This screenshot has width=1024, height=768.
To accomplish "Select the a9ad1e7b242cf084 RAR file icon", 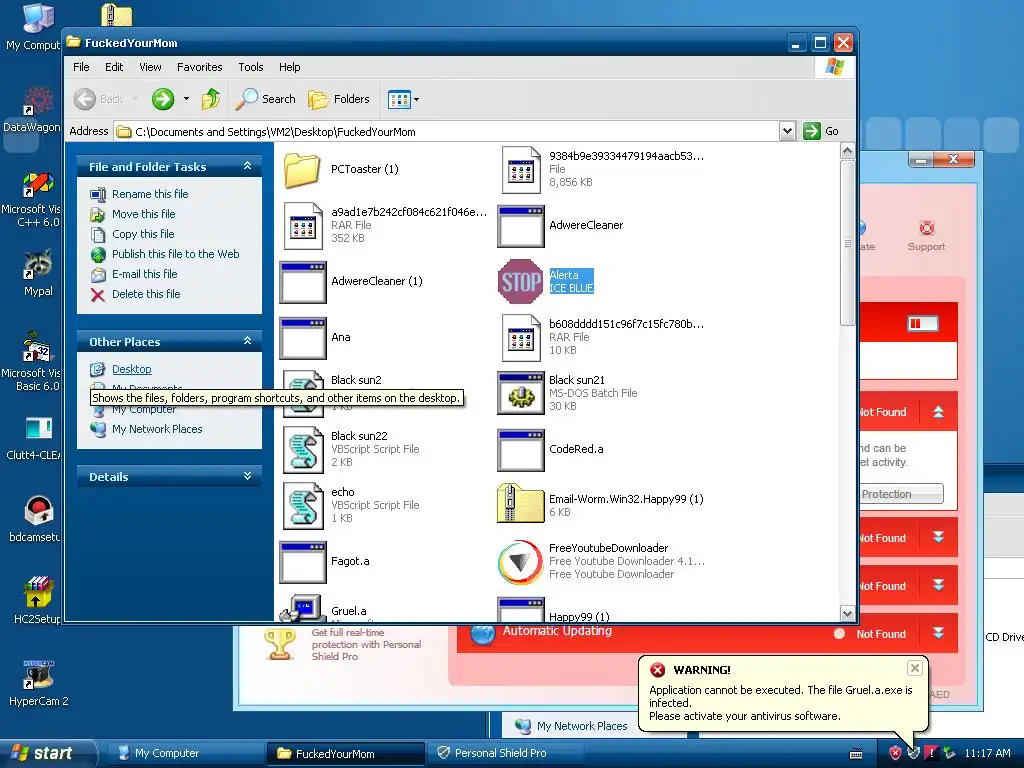I will click(303, 226).
